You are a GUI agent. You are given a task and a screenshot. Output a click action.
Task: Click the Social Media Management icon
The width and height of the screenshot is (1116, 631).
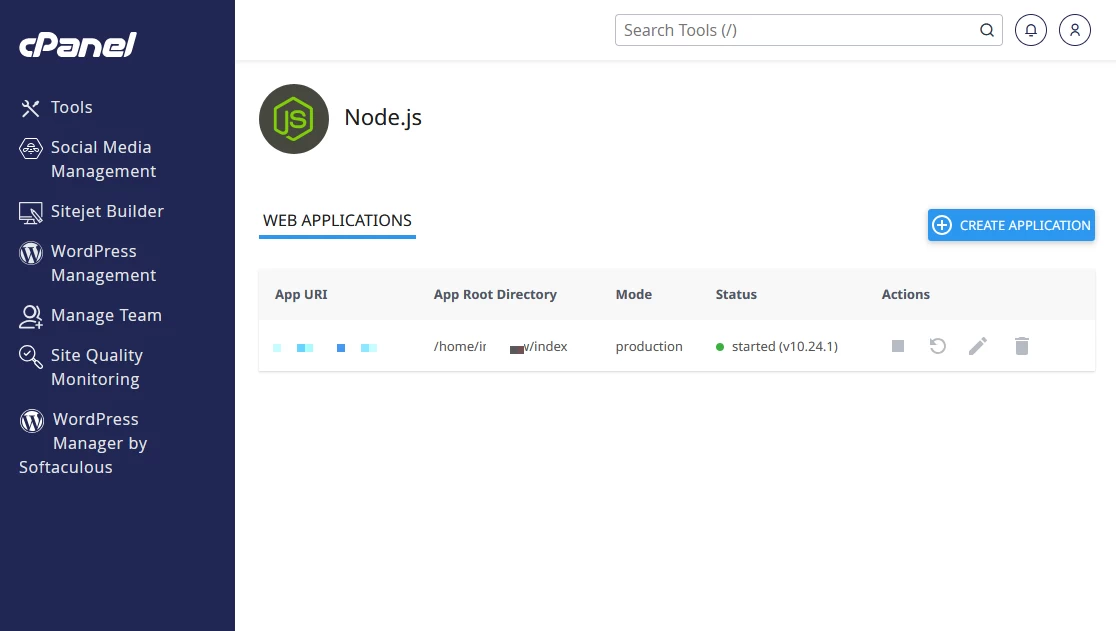[31, 149]
